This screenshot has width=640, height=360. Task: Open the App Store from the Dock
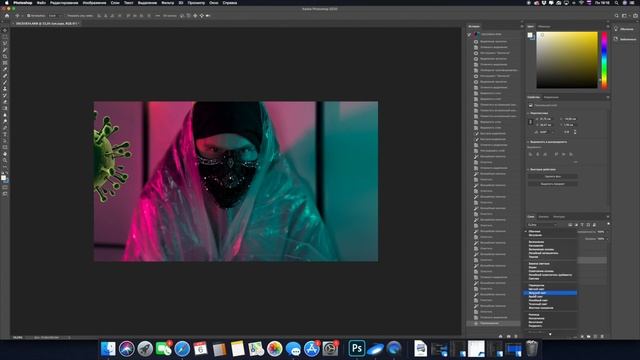[x=311, y=349]
